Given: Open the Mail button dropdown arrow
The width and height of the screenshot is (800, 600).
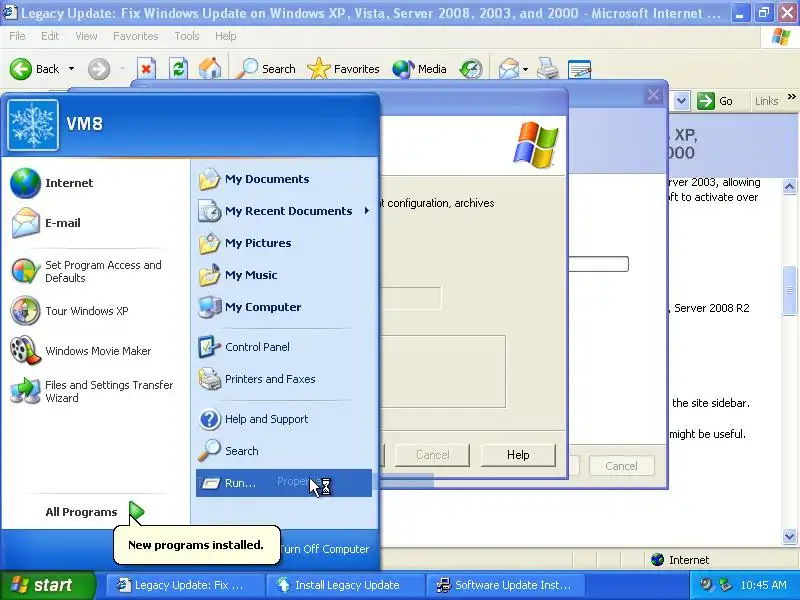Looking at the screenshot, I should coord(525,69).
